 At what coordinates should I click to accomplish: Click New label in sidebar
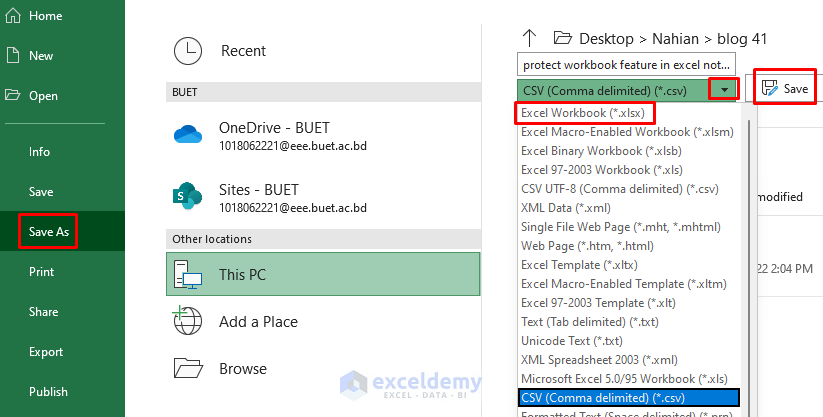pos(41,56)
